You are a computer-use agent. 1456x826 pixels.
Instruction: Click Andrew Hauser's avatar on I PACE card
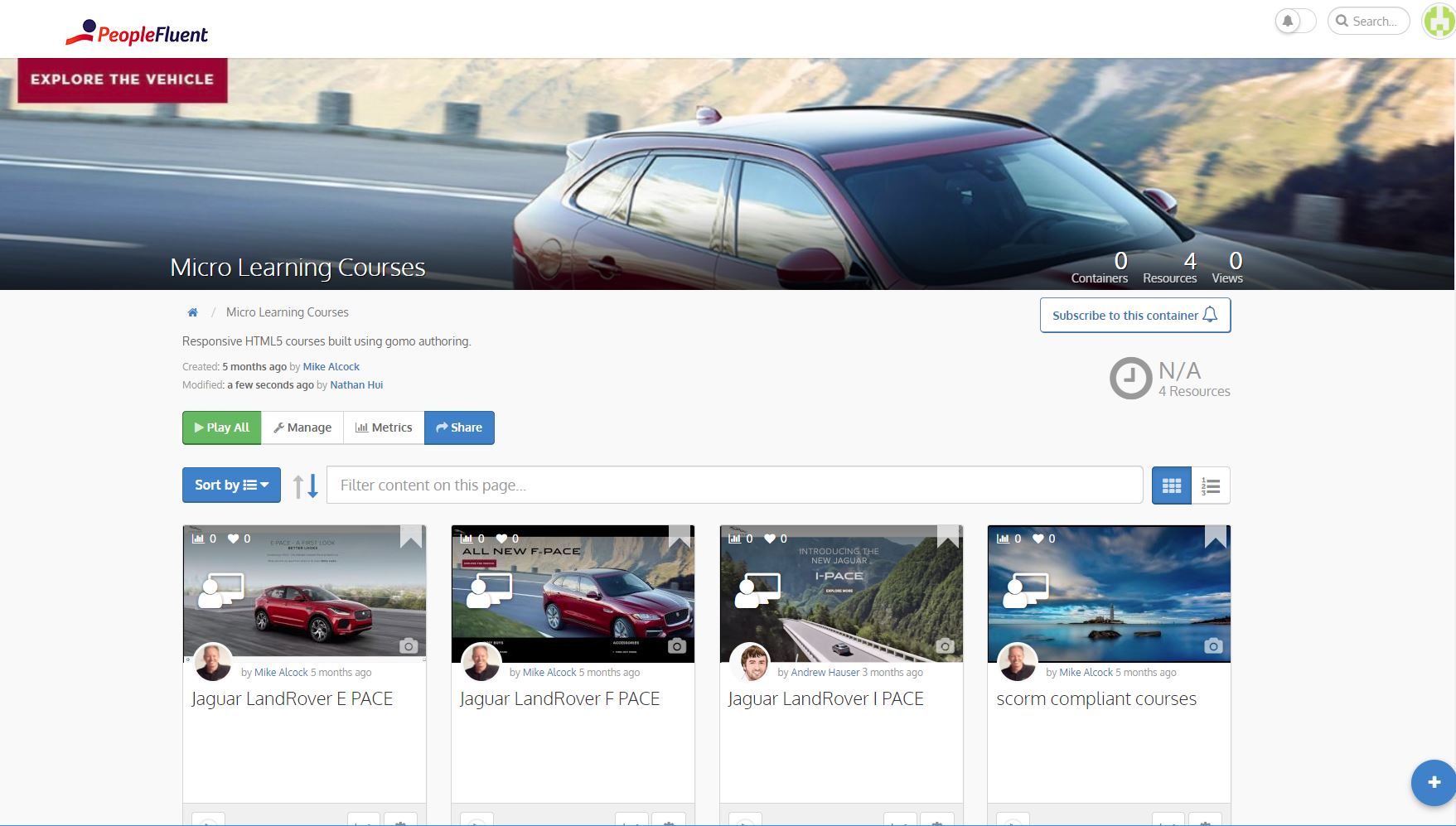point(750,662)
